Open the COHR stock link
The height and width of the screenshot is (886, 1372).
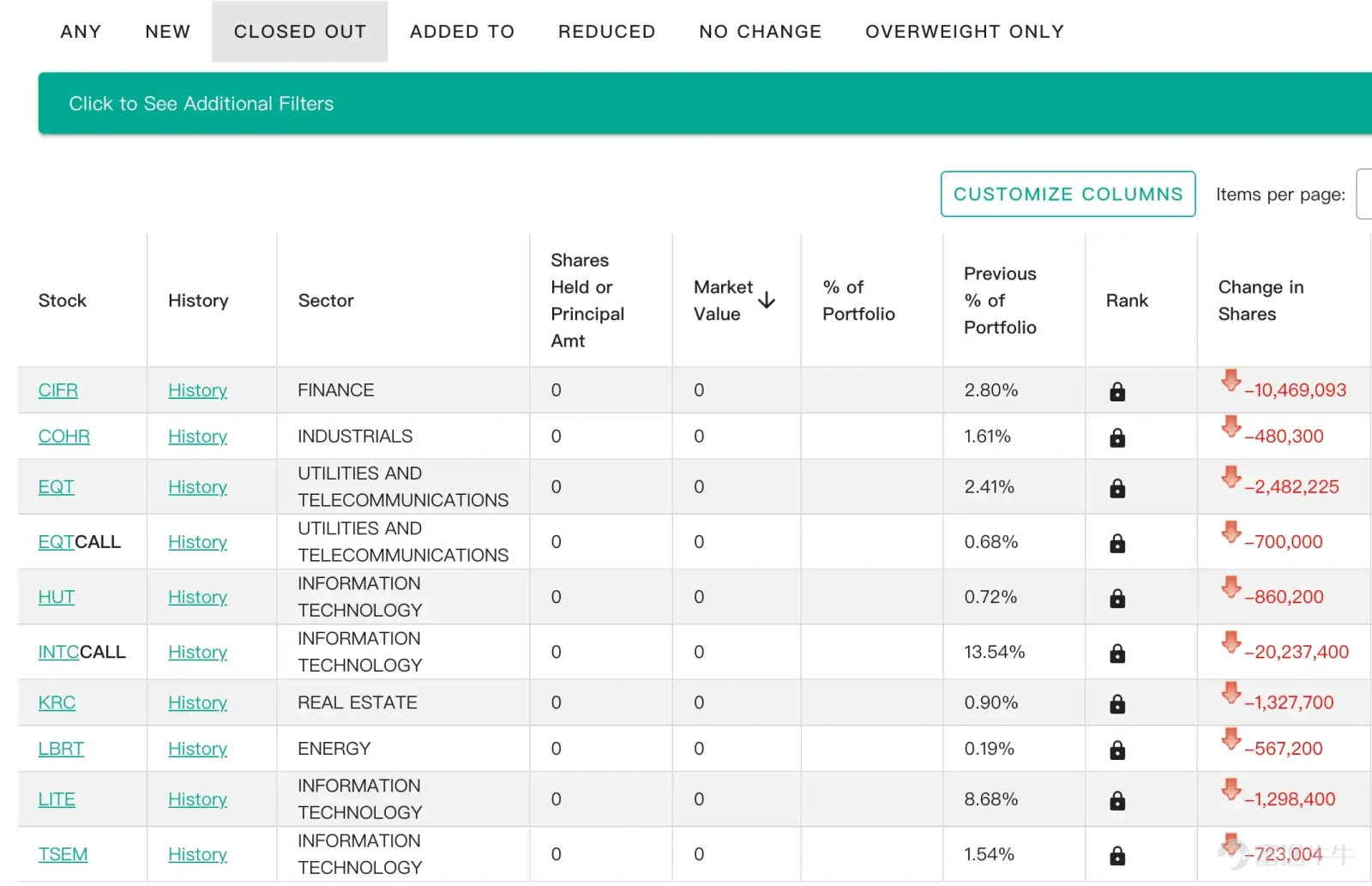pos(64,437)
